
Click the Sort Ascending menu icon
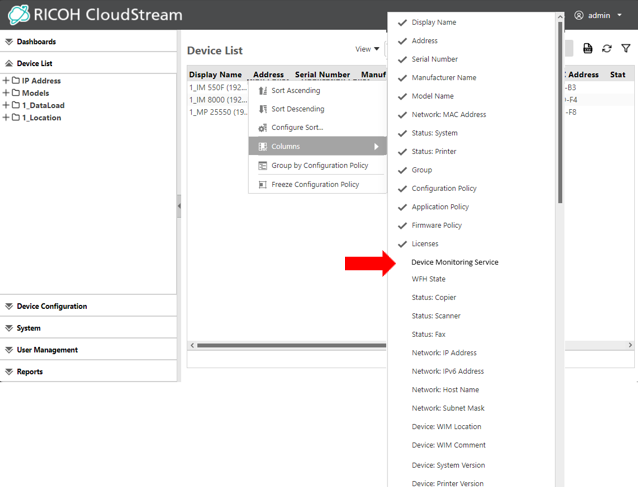pos(263,91)
